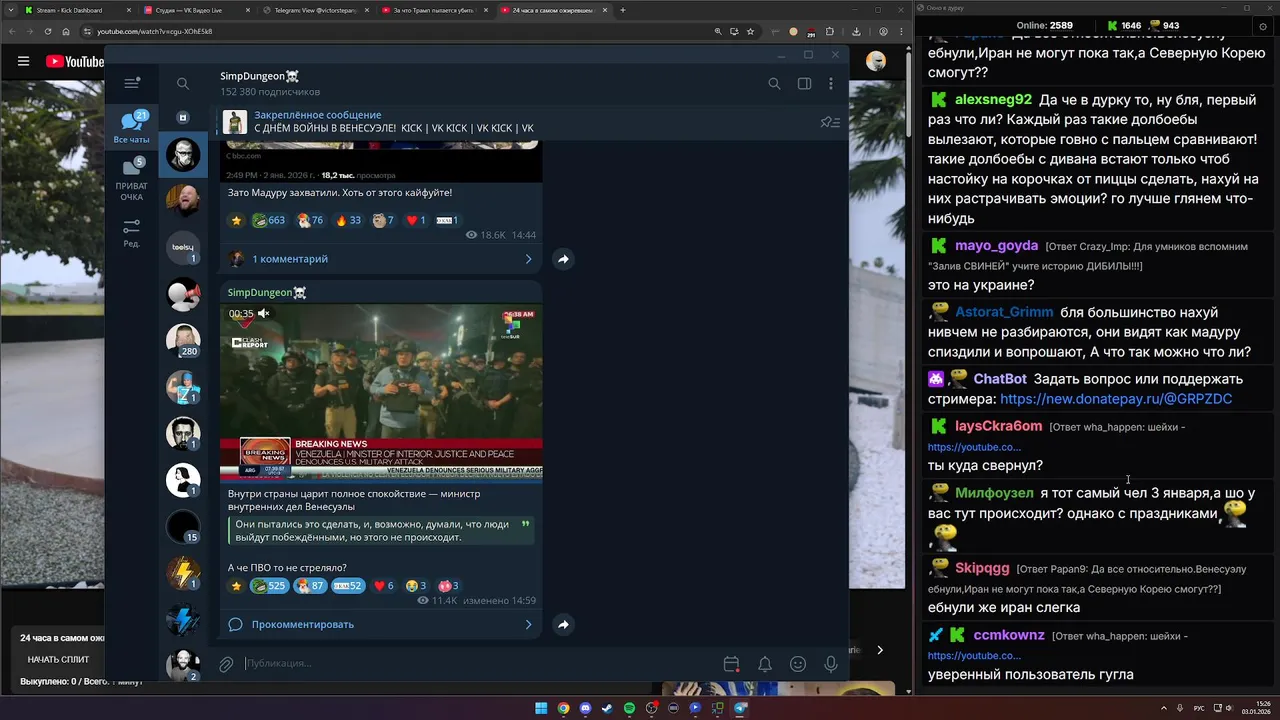
Task: Open Windows Start menu
Action: 541,708
